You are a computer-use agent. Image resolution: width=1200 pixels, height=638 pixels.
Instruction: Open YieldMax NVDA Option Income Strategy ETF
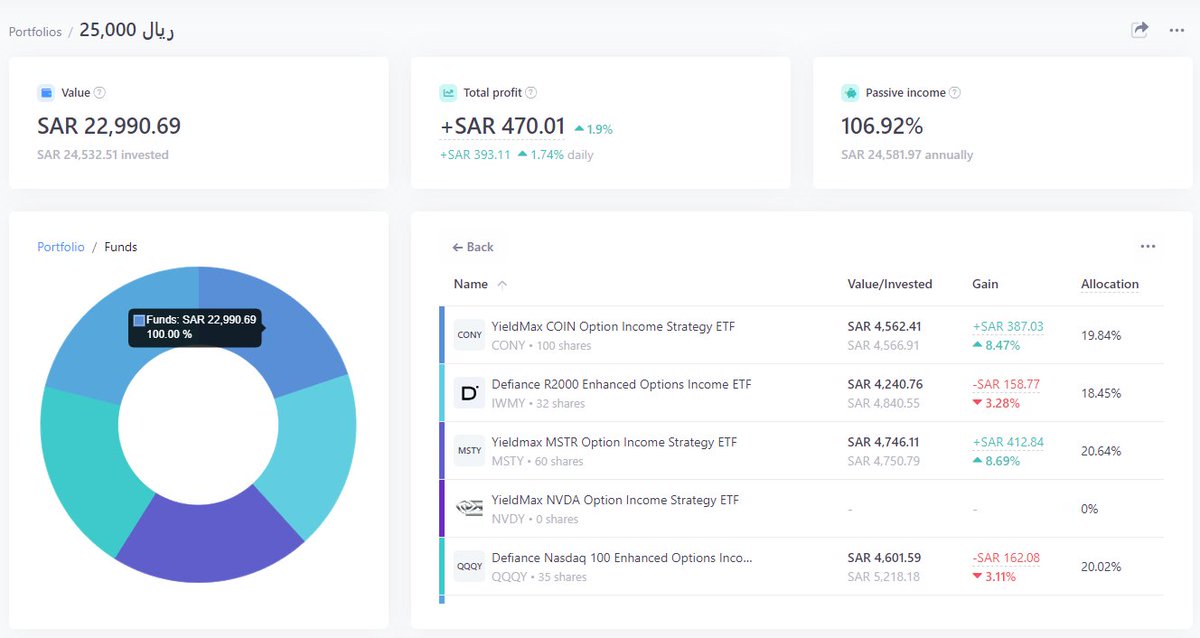tap(615, 501)
